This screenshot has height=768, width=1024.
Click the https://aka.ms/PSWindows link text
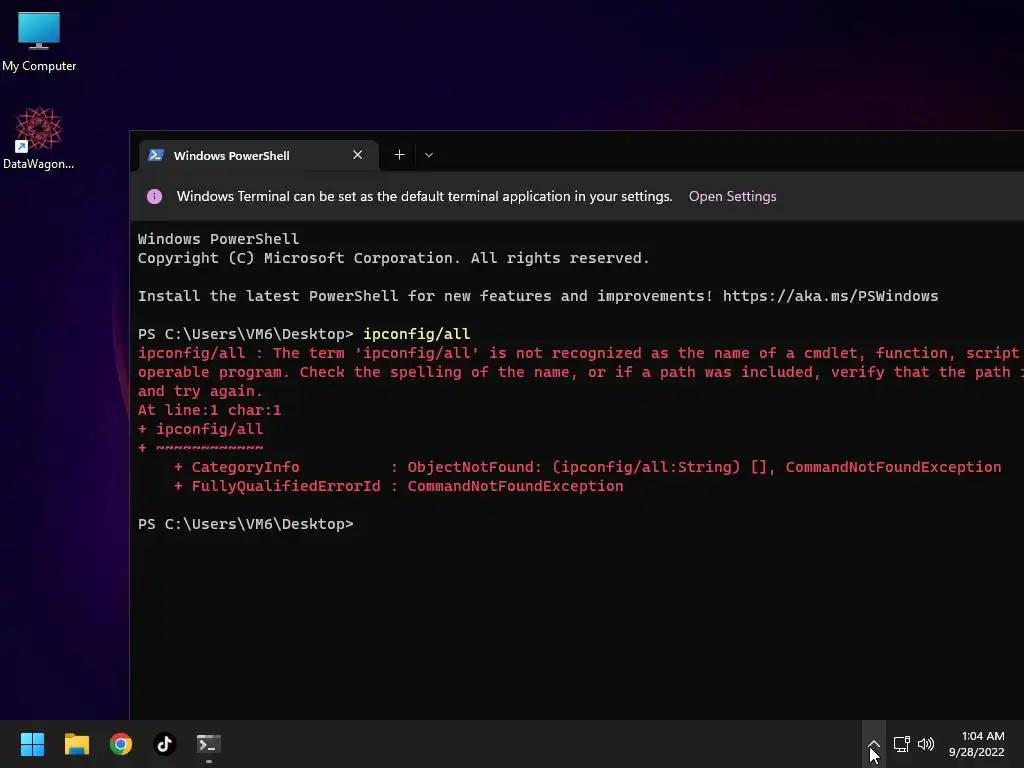830,296
